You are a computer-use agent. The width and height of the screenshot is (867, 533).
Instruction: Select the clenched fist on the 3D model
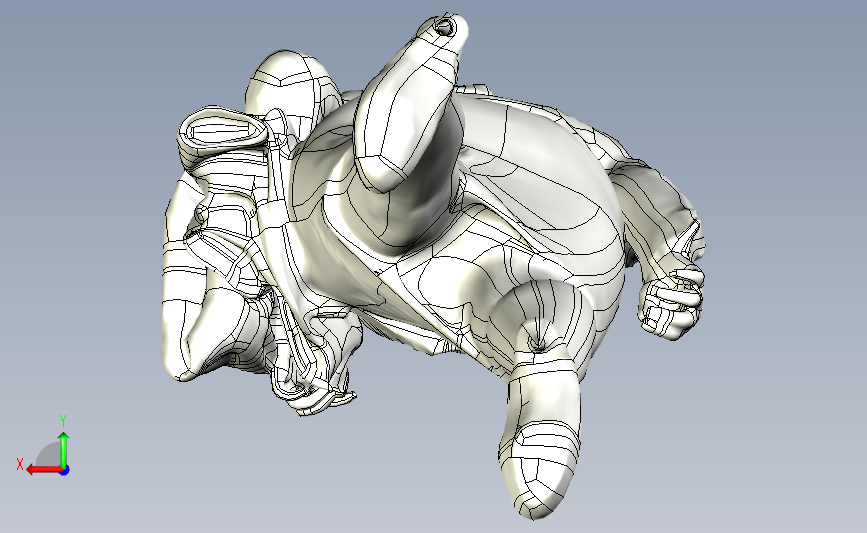671,302
